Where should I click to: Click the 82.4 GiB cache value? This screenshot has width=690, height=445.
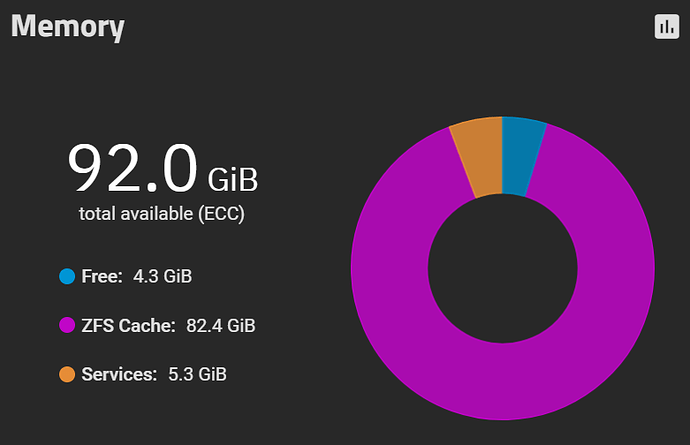220,326
